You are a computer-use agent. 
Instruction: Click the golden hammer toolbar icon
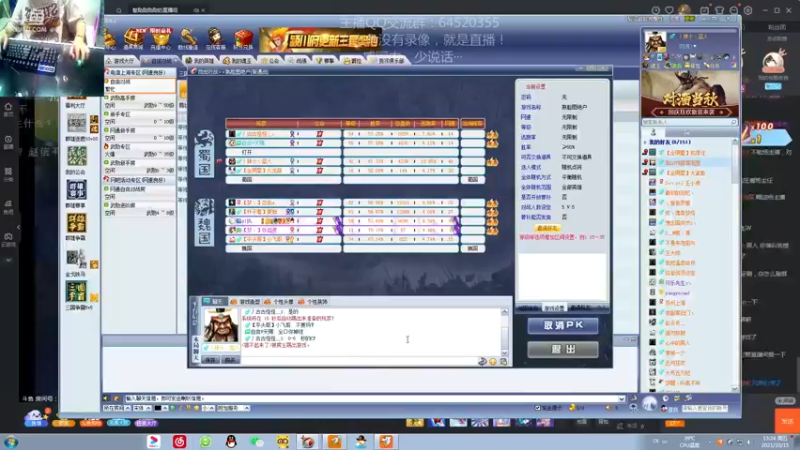point(188,39)
